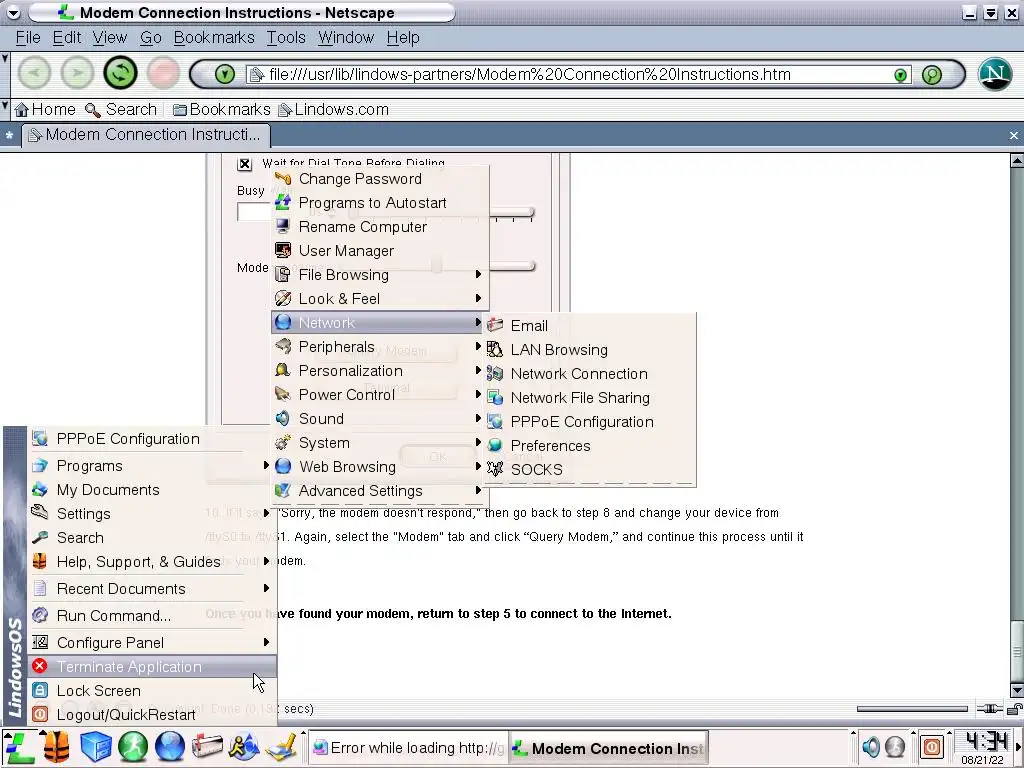Viewport: 1024px width, 768px height.
Task: Select SOCKS in the Network submenu
Action: pos(590,470)
